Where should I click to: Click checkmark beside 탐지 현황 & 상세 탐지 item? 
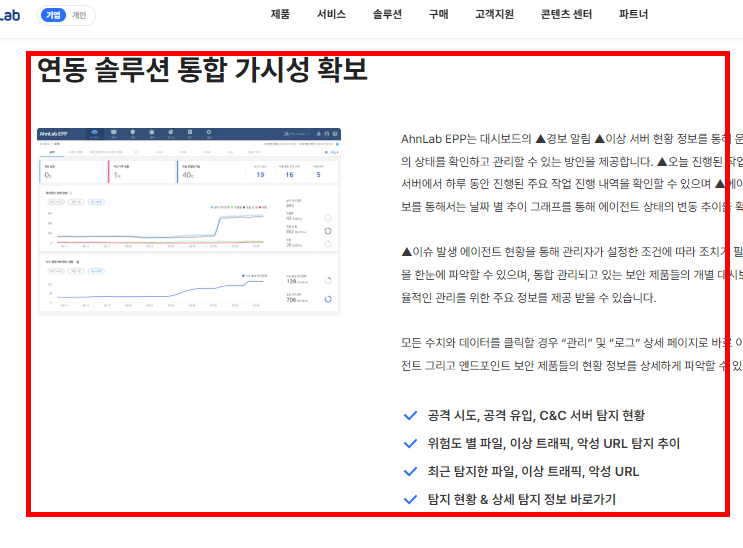(410, 499)
